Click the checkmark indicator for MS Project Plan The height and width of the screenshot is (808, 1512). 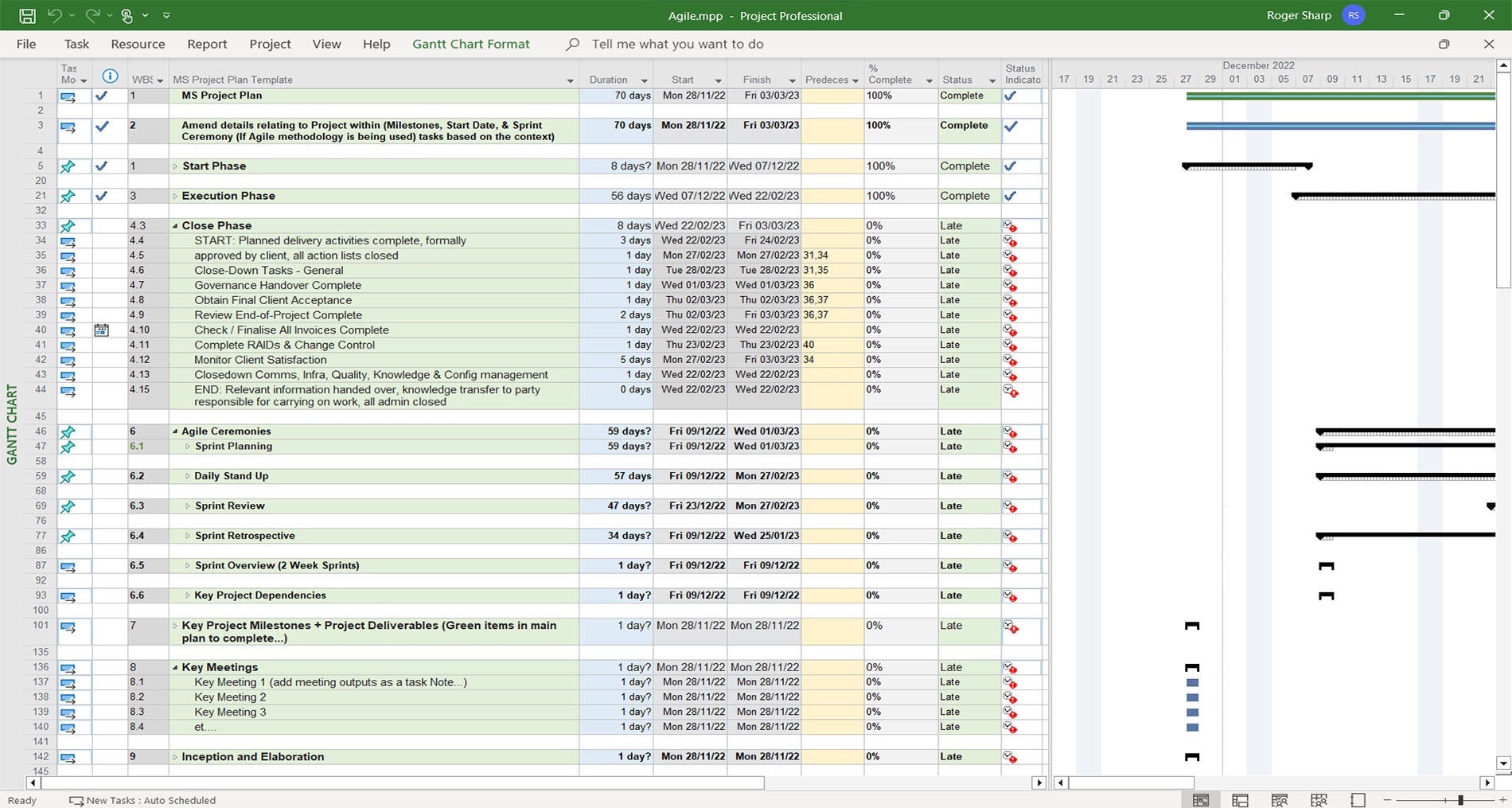coord(101,96)
